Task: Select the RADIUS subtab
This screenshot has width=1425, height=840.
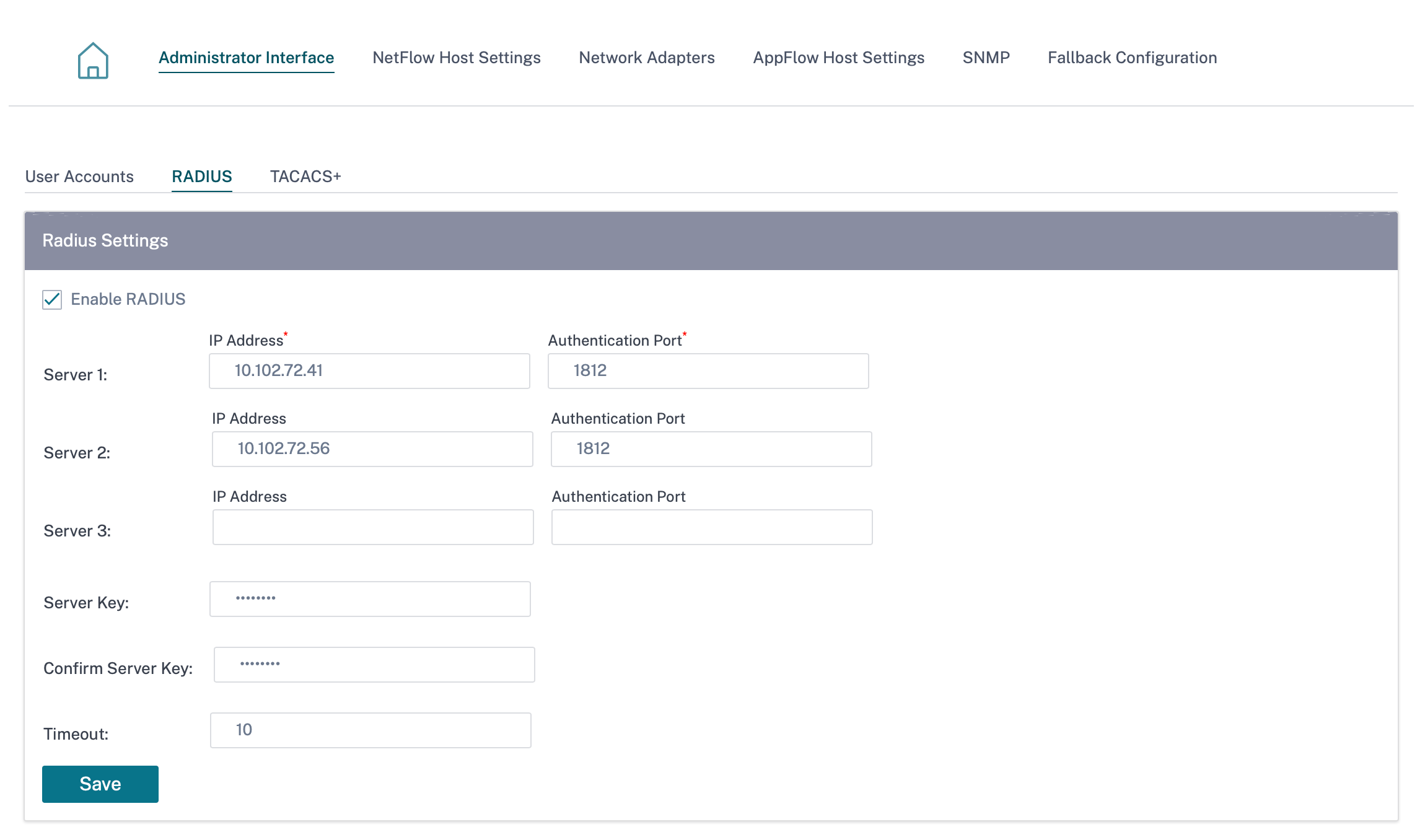Action: [x=202, y=177]
